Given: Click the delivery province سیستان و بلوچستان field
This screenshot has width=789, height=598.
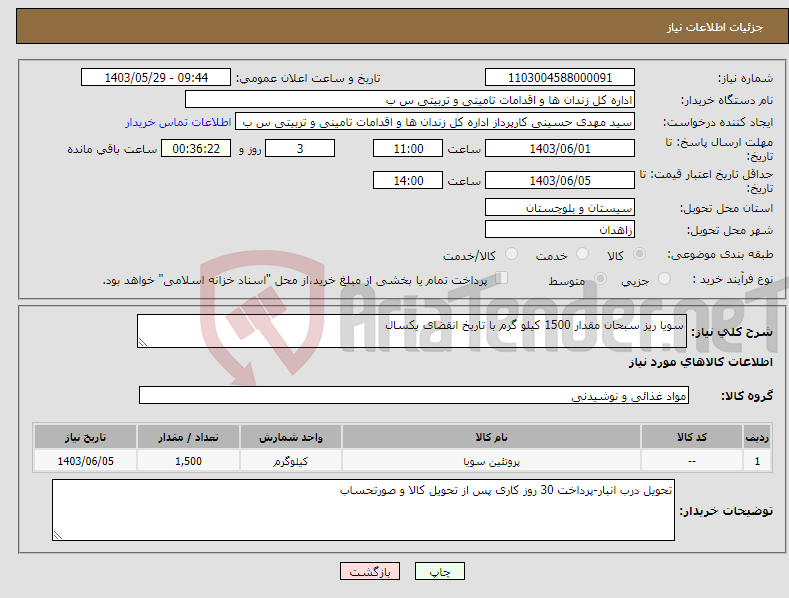Looking at the screenshot, I should click(x=560, y=207).
